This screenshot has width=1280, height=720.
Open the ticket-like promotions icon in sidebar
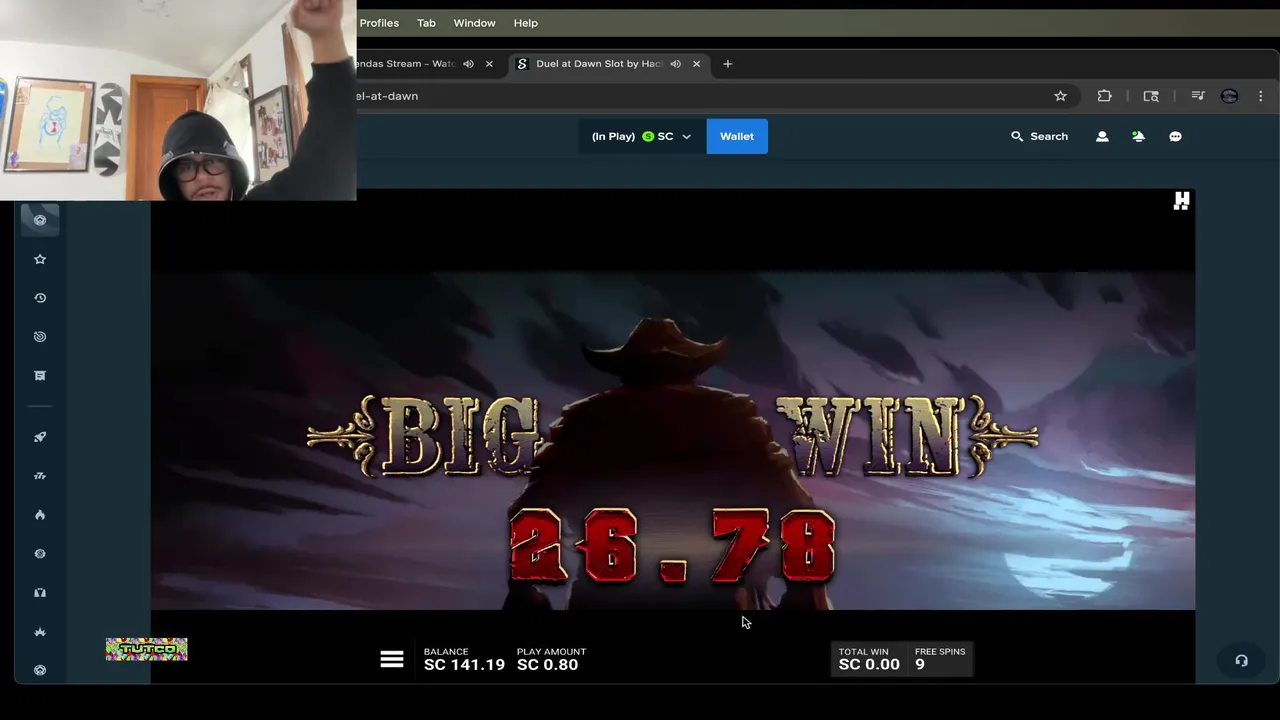click(x=40, y=376)
